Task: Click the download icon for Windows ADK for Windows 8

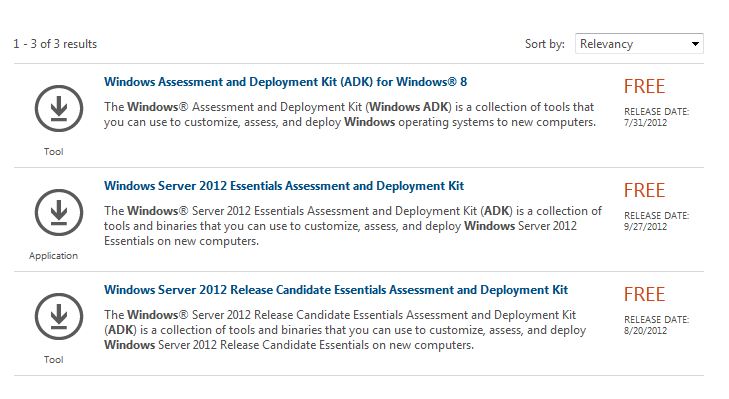Action: [x=59, y=108]
